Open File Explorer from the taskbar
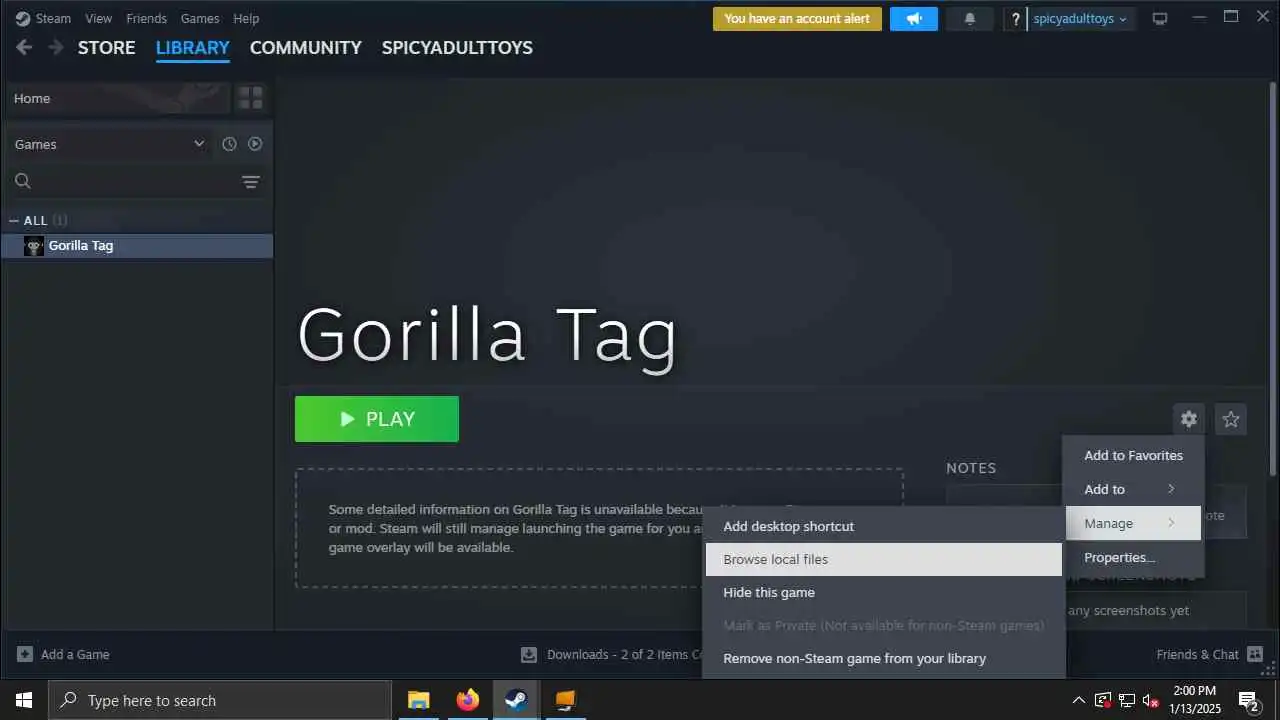 coord(418,700)
